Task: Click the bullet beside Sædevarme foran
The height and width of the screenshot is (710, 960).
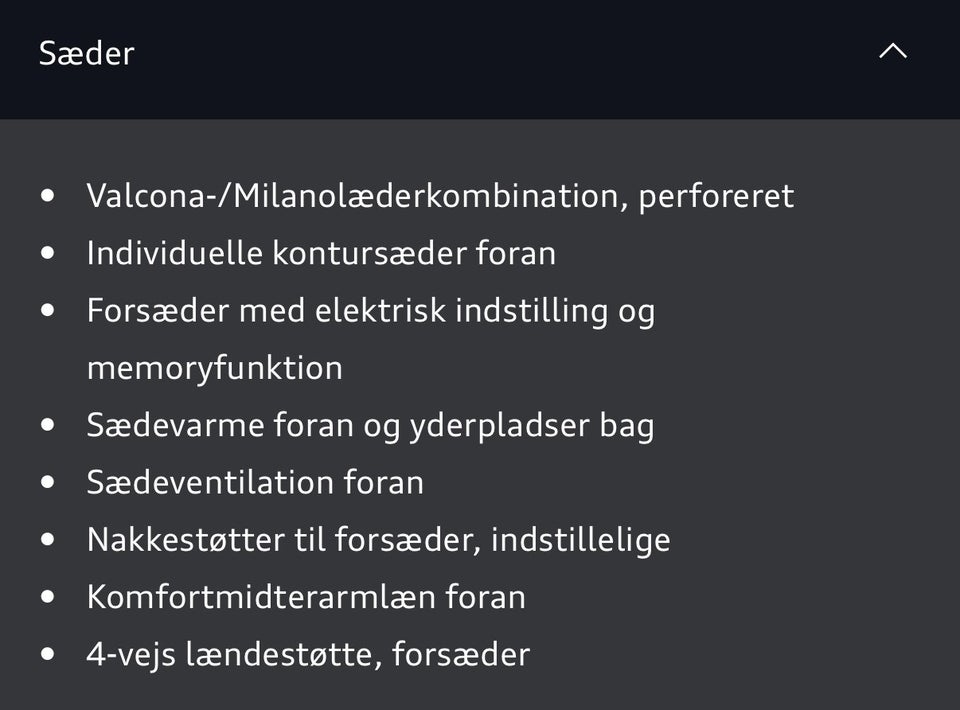Action: 49,426
